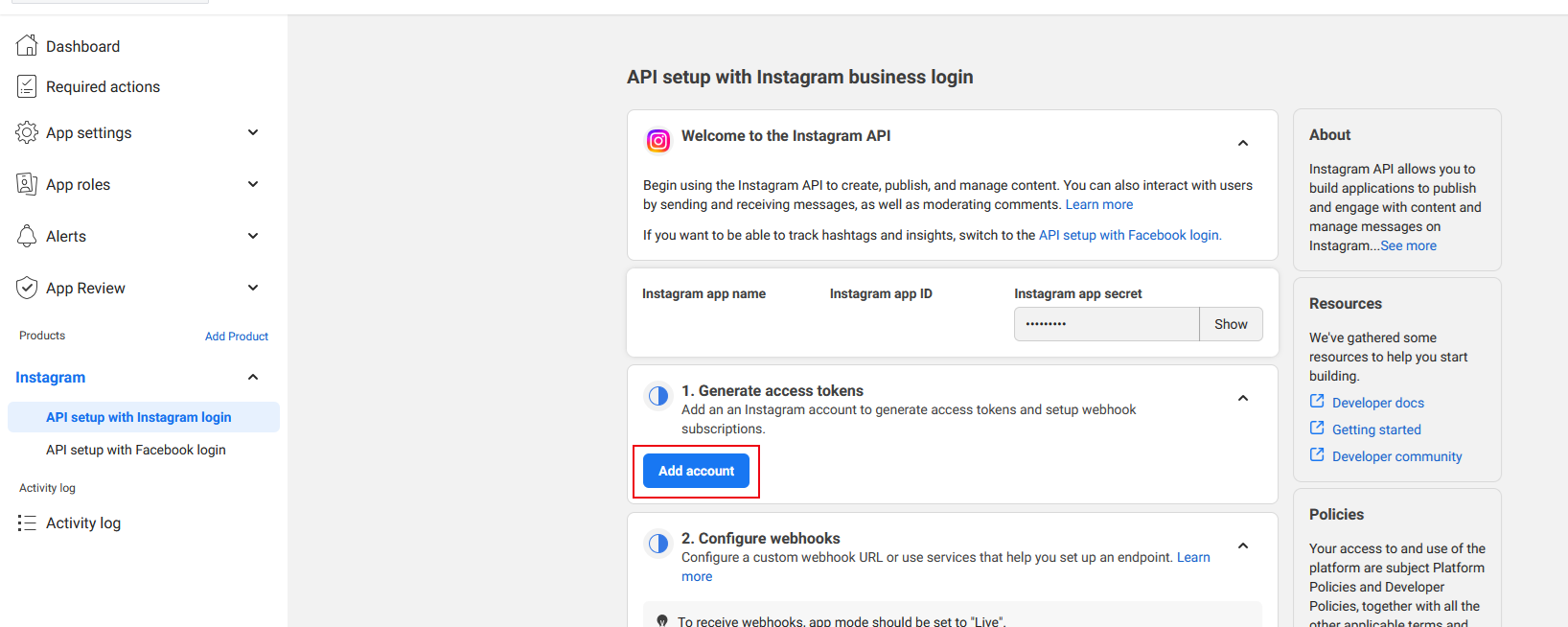This screenshot has width=1568, height=627.
Task: Expand the App settings chevron
Action: click(x=253, y=132)
